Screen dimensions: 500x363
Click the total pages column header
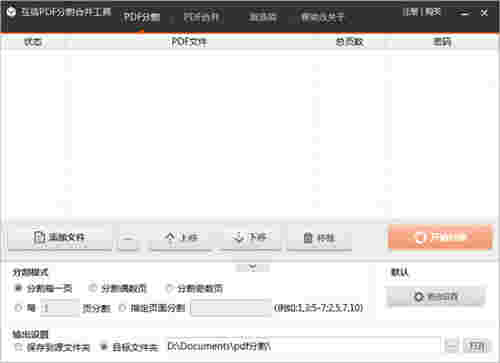(349, 42)
